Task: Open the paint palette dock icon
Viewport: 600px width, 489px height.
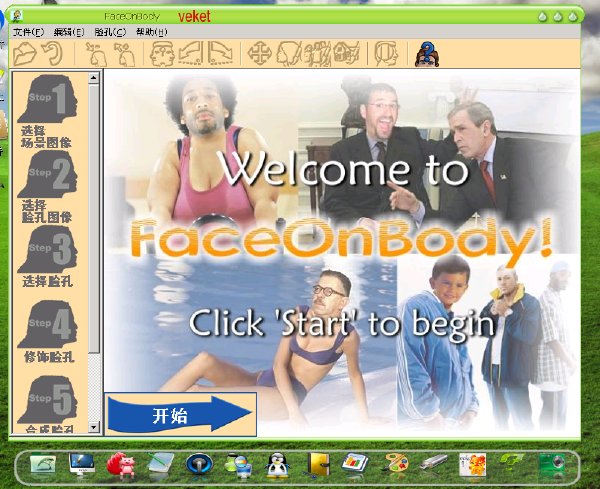Action: [396, 464]
